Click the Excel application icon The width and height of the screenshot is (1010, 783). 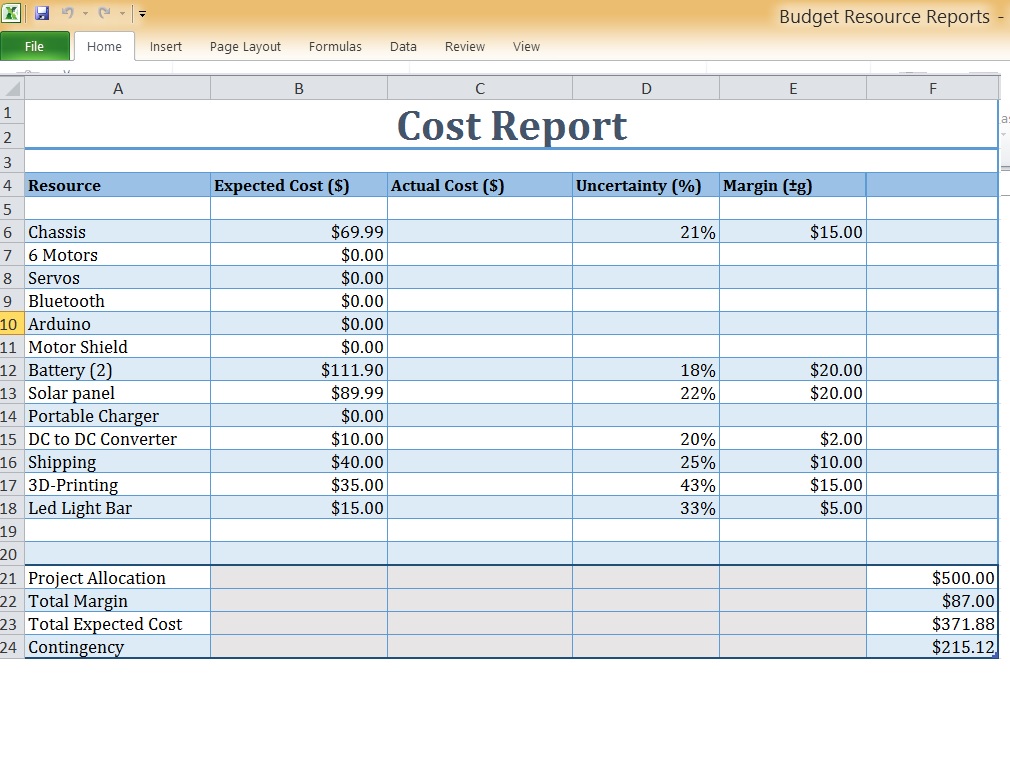coord(12,13)
